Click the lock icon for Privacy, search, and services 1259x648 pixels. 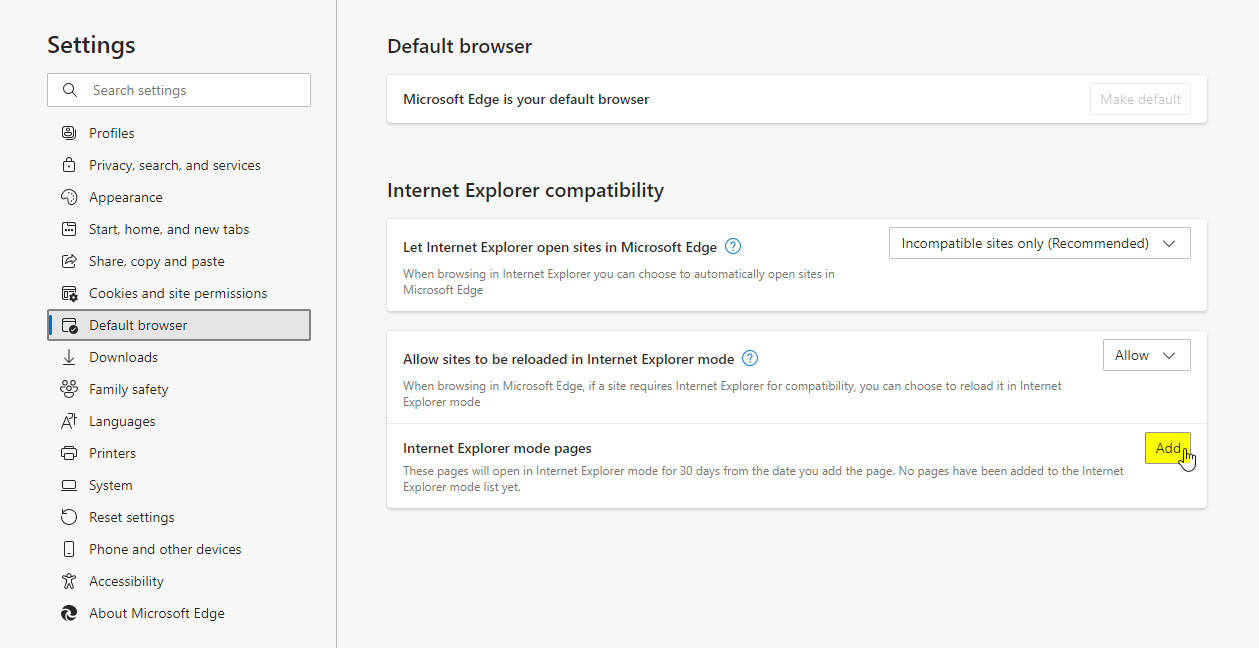[x=69, y=165]
